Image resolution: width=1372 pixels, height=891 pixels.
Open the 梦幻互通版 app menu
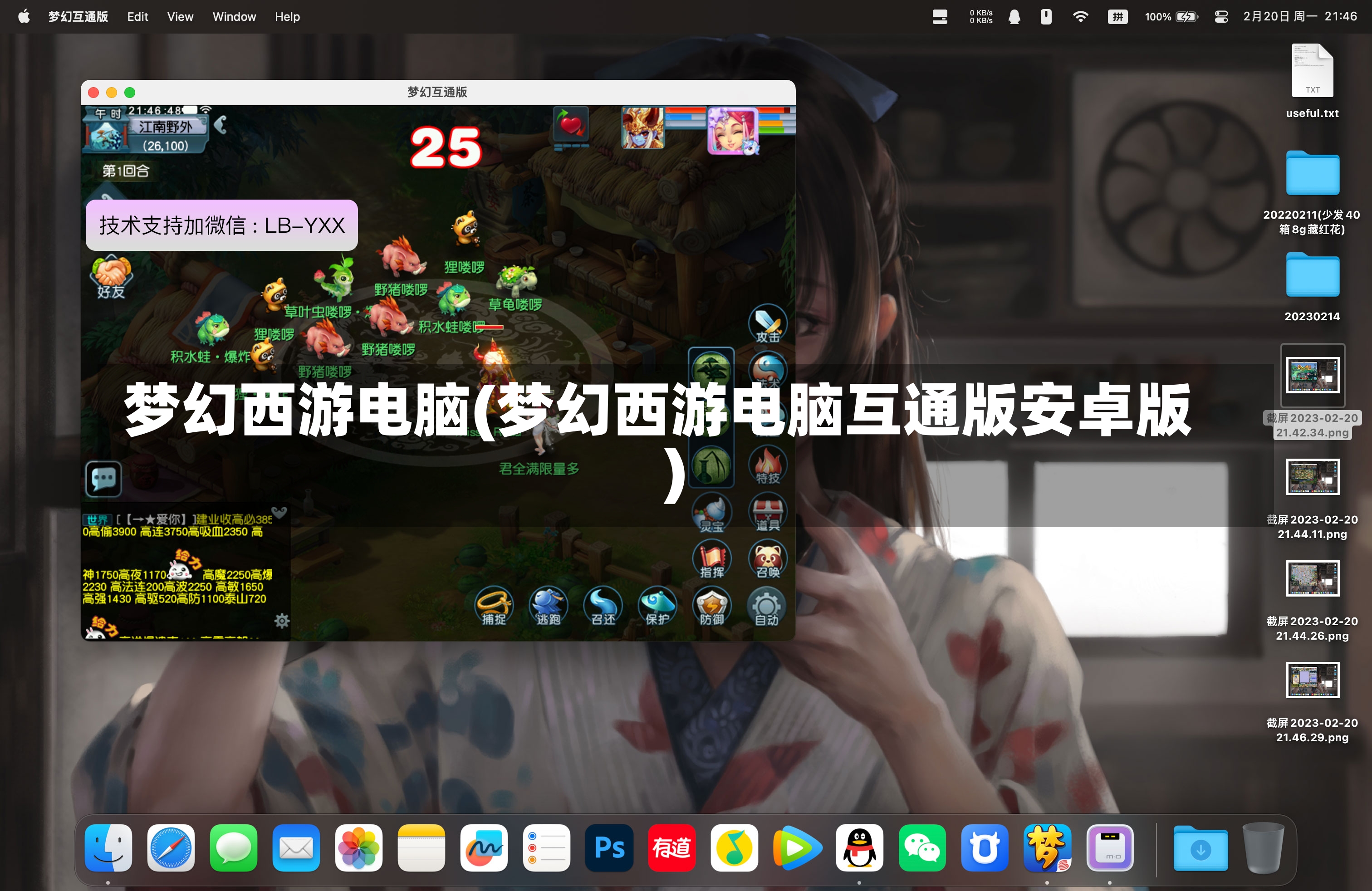tap(78, 16)
